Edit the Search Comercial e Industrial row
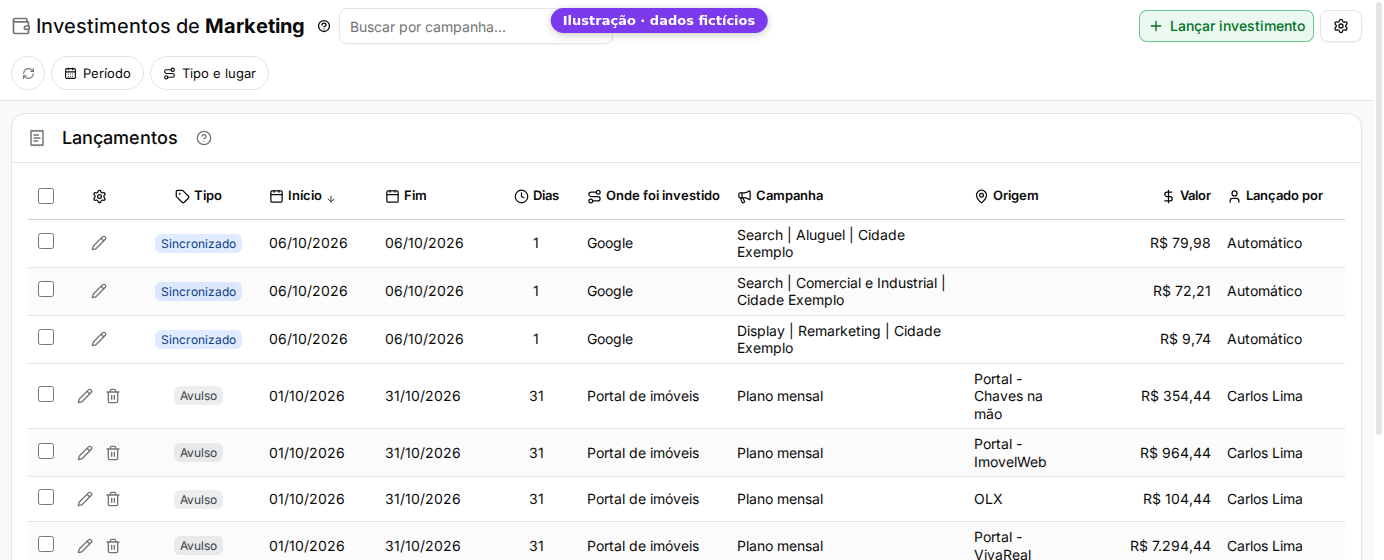The image size is (1384, 560). [x=99, y=291]
